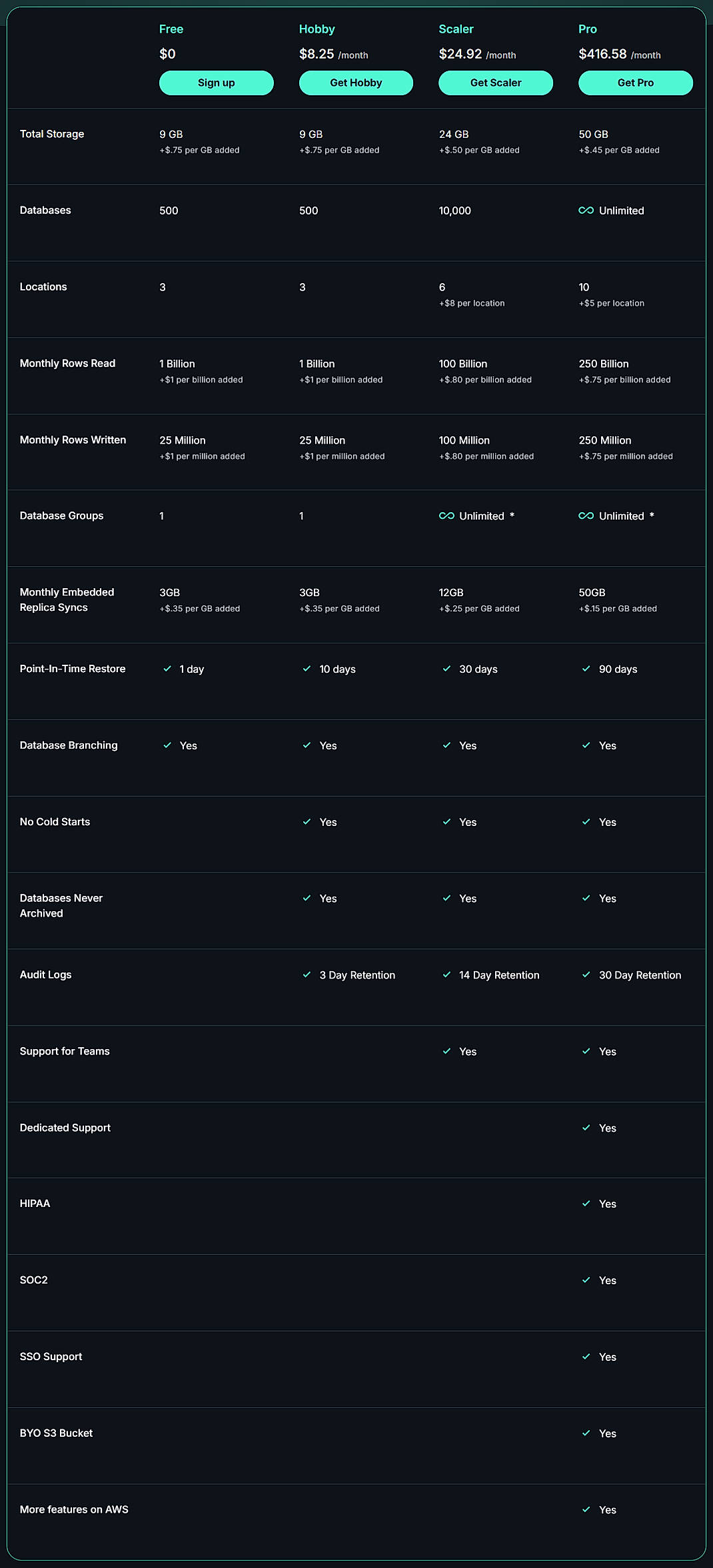Click the Sign up button
The height and width of the screenshot is (1568, 713).
click(x=216, y=83)
